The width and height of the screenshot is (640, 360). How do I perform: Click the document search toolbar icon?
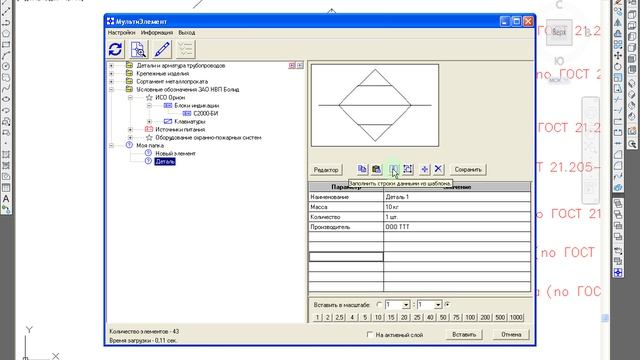(x=139, y=49)
